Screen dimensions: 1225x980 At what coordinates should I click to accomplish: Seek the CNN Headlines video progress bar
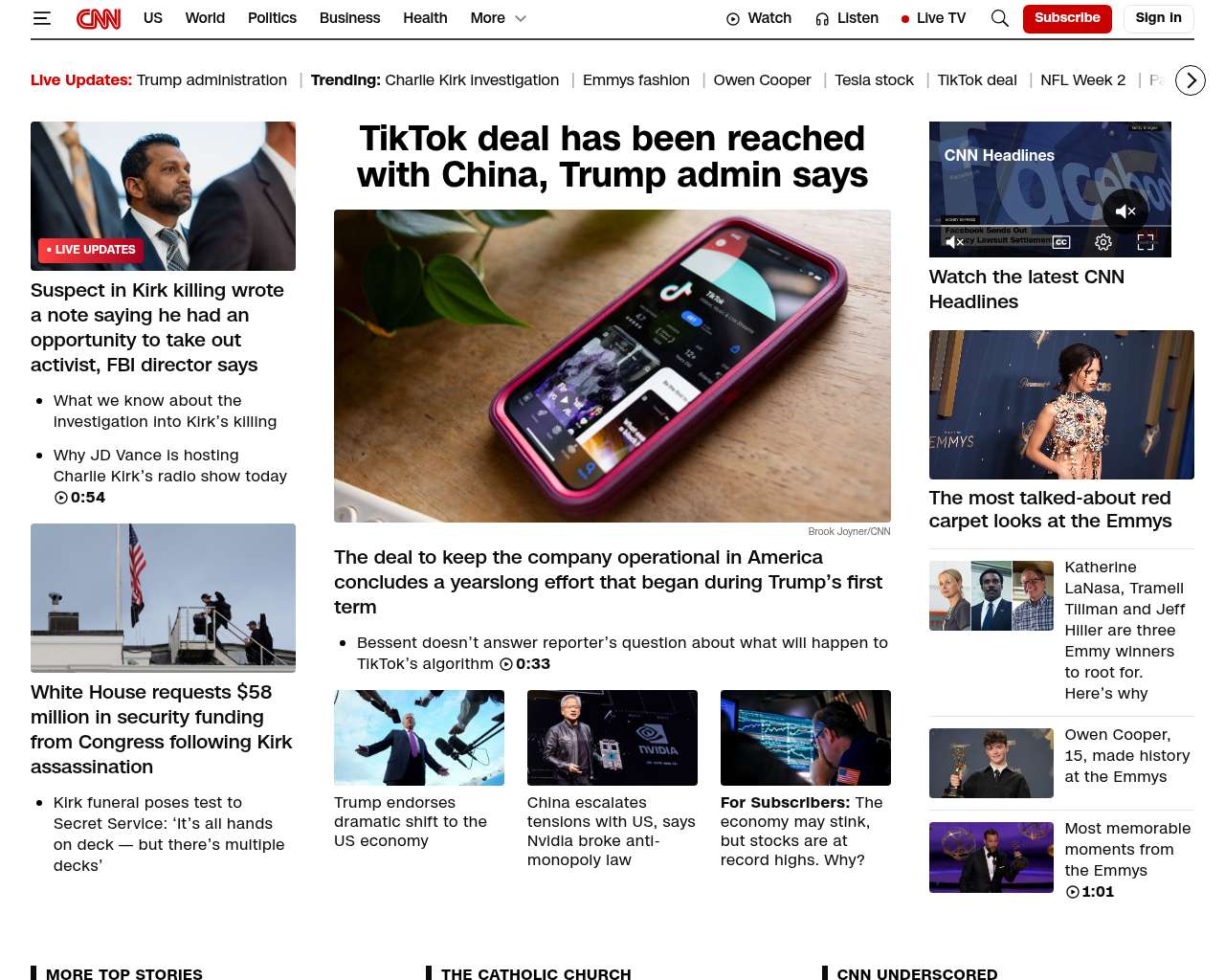1050,226
